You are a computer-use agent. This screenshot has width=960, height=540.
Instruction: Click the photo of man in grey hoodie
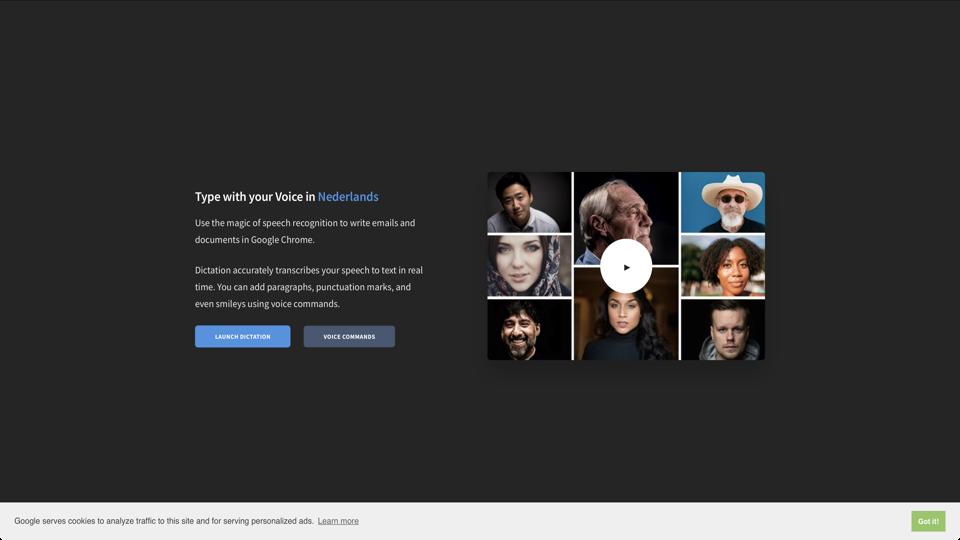(x=723, y=329)
